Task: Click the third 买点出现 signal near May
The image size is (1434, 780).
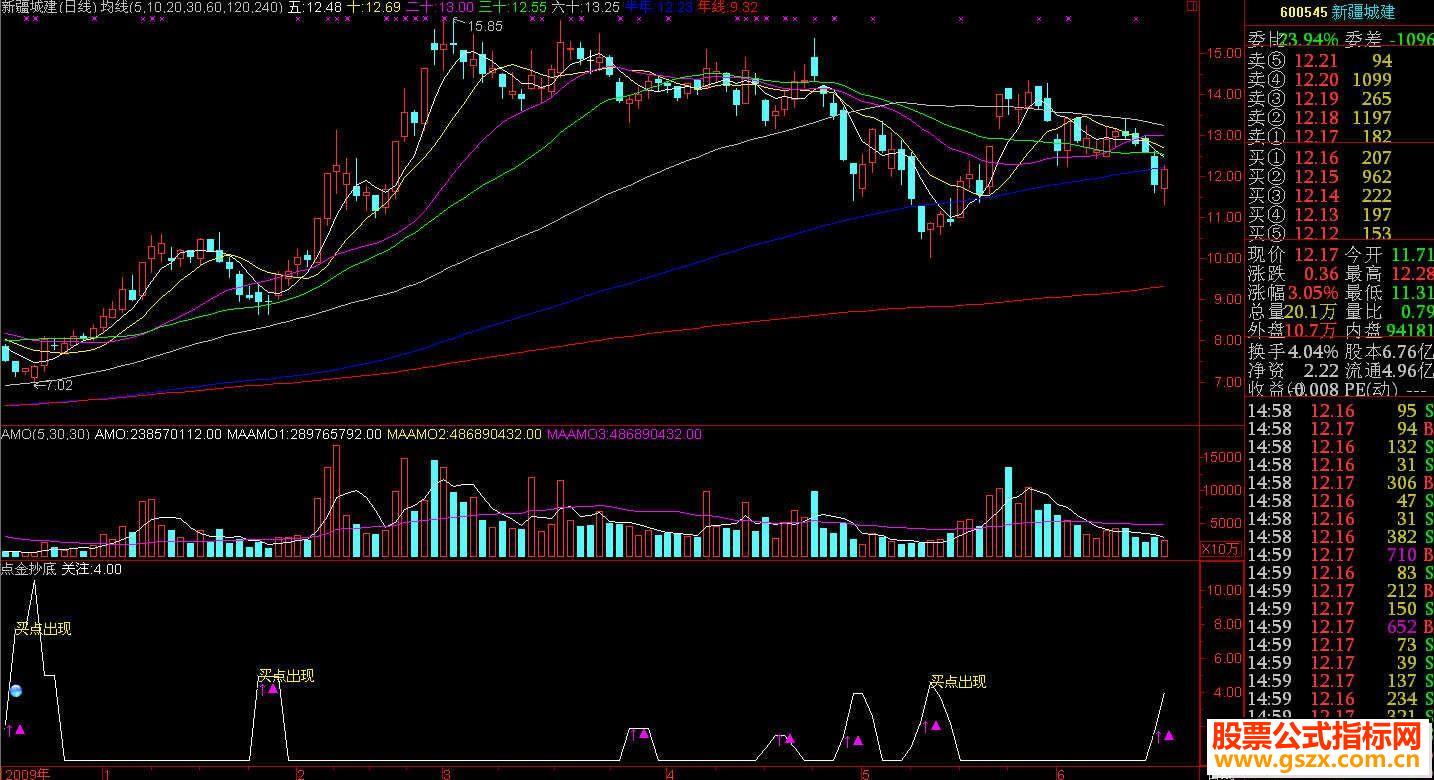Action: pos(958,682)
